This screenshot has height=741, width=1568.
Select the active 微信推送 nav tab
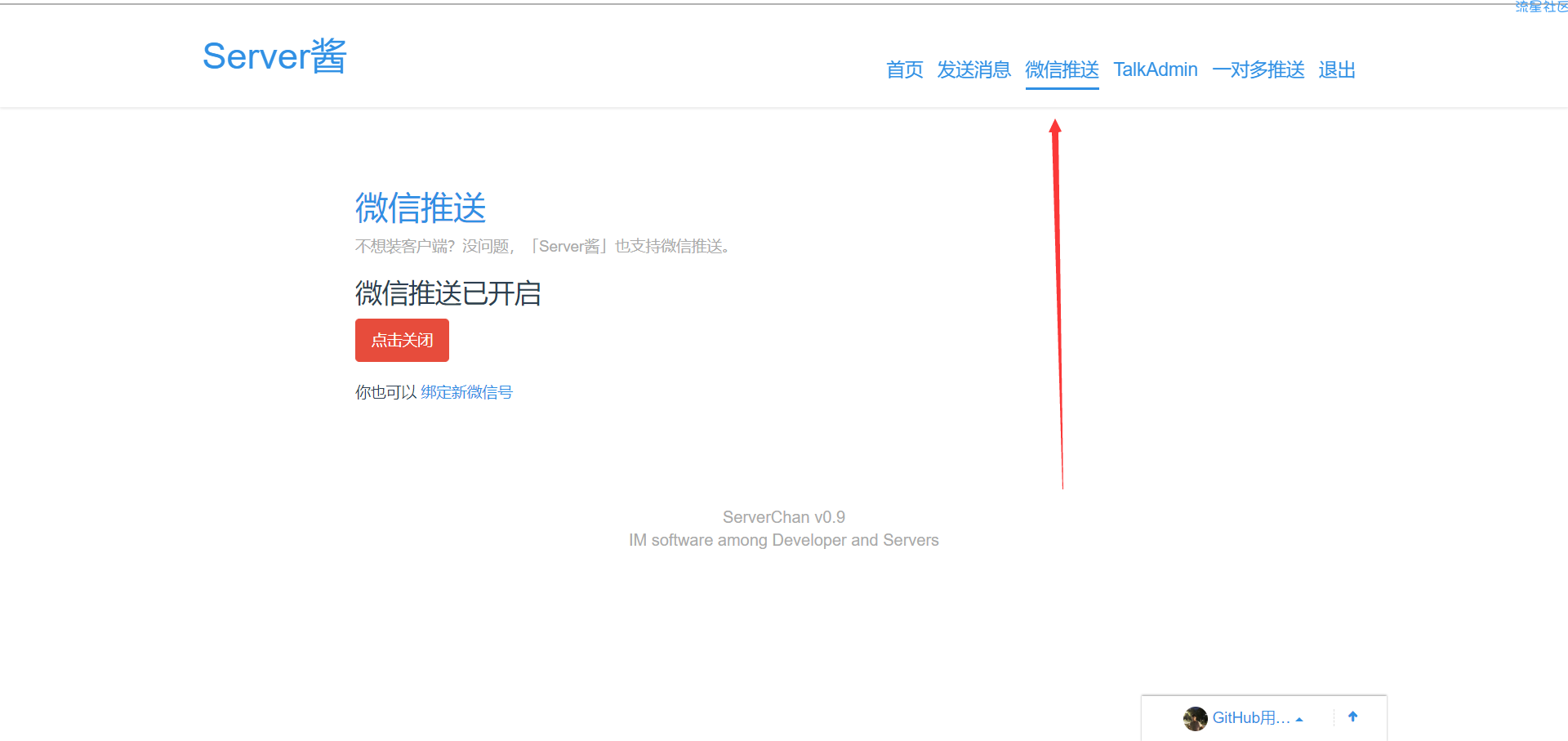pos(1062,70)
